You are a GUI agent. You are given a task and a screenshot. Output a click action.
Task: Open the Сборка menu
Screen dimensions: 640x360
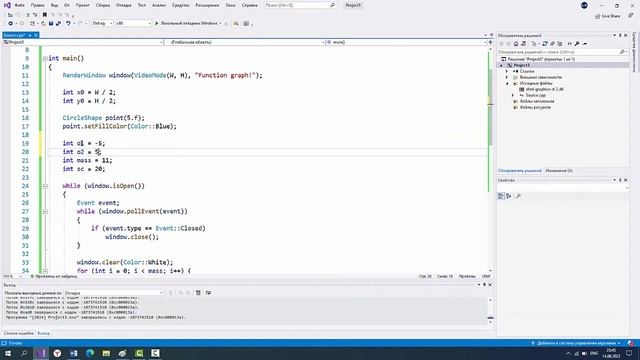[x=102, y=5]
